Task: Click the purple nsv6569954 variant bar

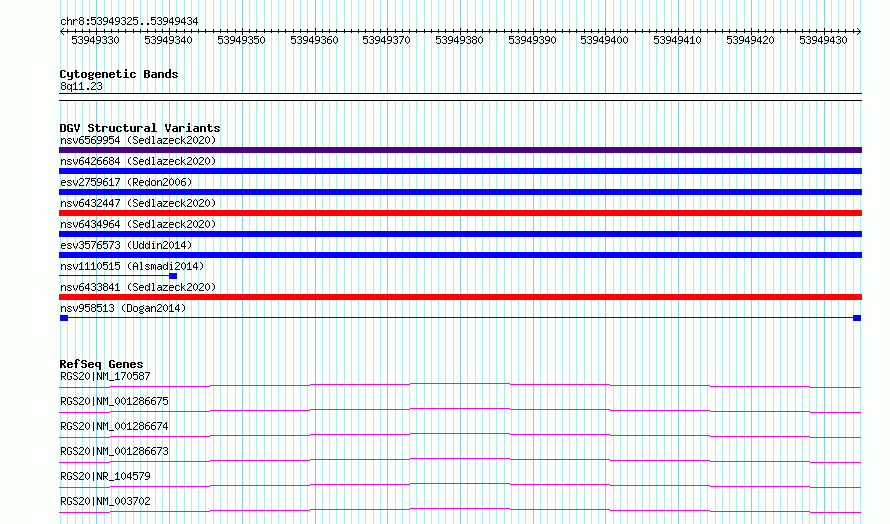Action: (x=460, y=150)
